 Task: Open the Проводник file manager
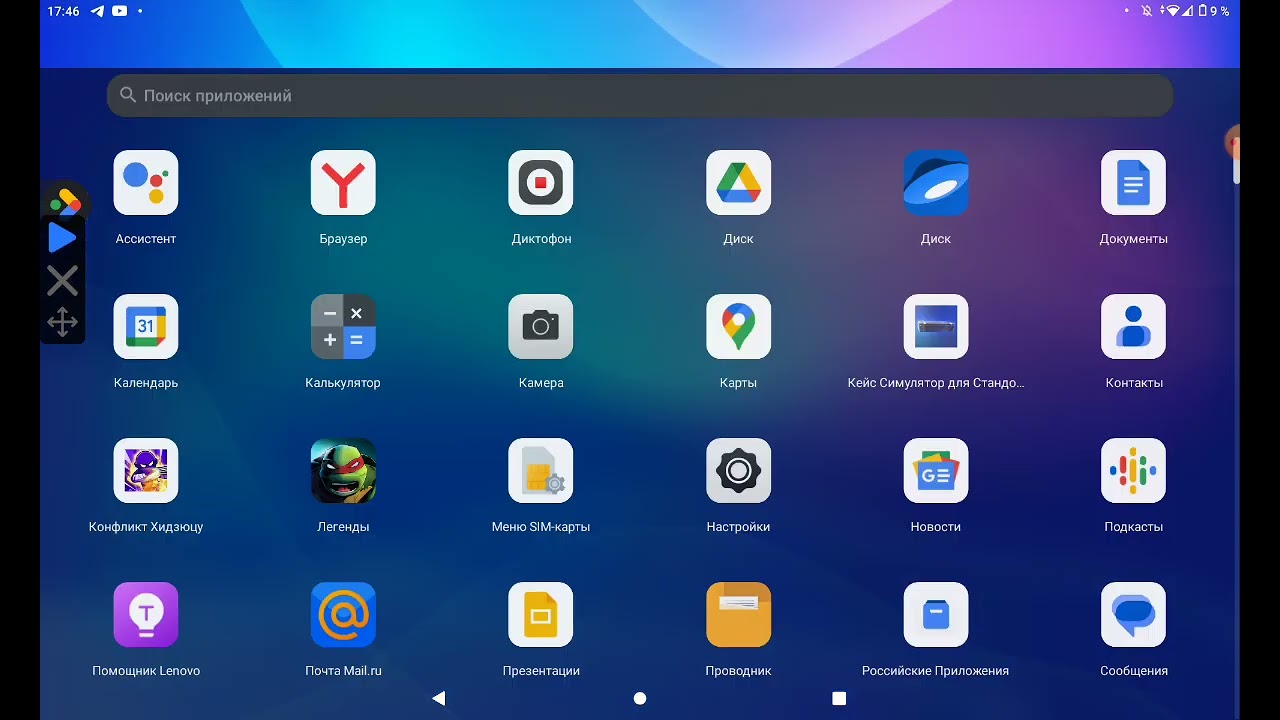point(738,615)
